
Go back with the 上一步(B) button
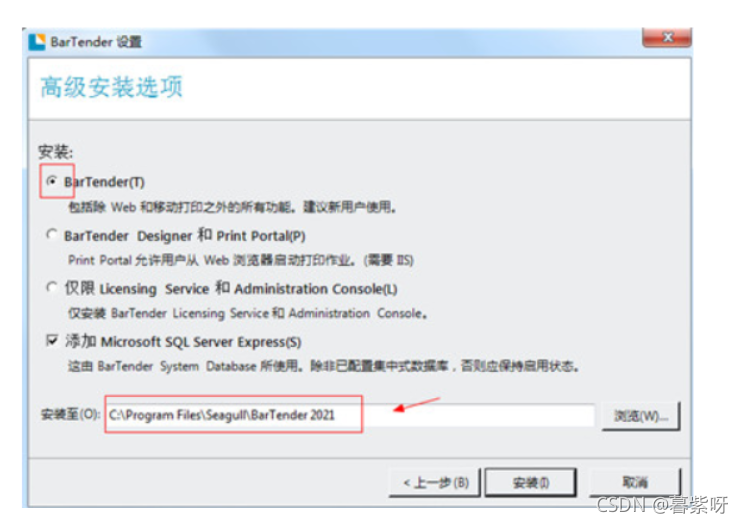[x=435, y=483]
